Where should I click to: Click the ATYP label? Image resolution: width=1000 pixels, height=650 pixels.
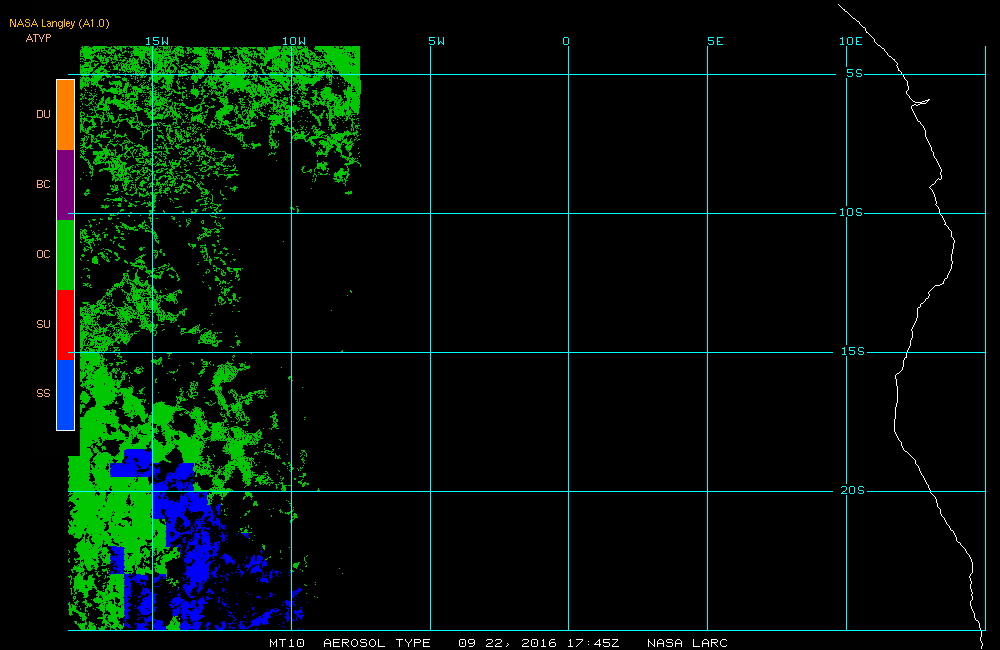coord(38,38)
